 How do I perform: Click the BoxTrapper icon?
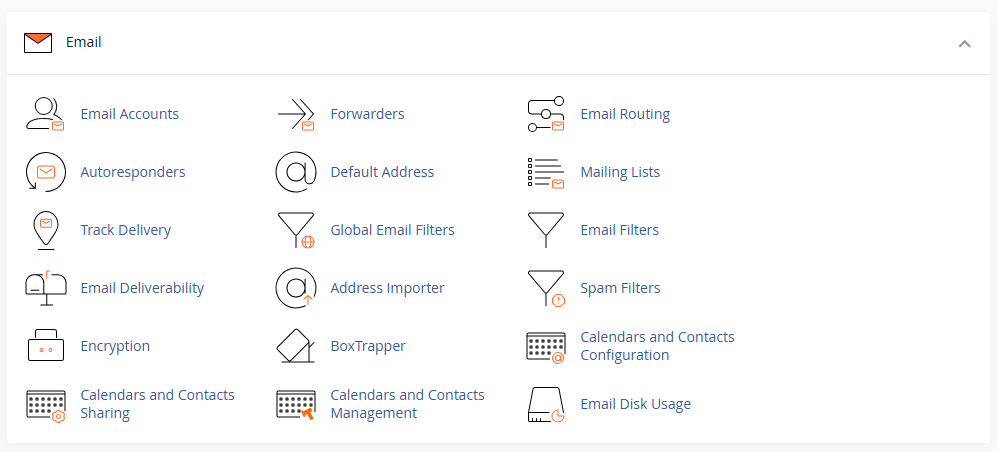(296, 346)
